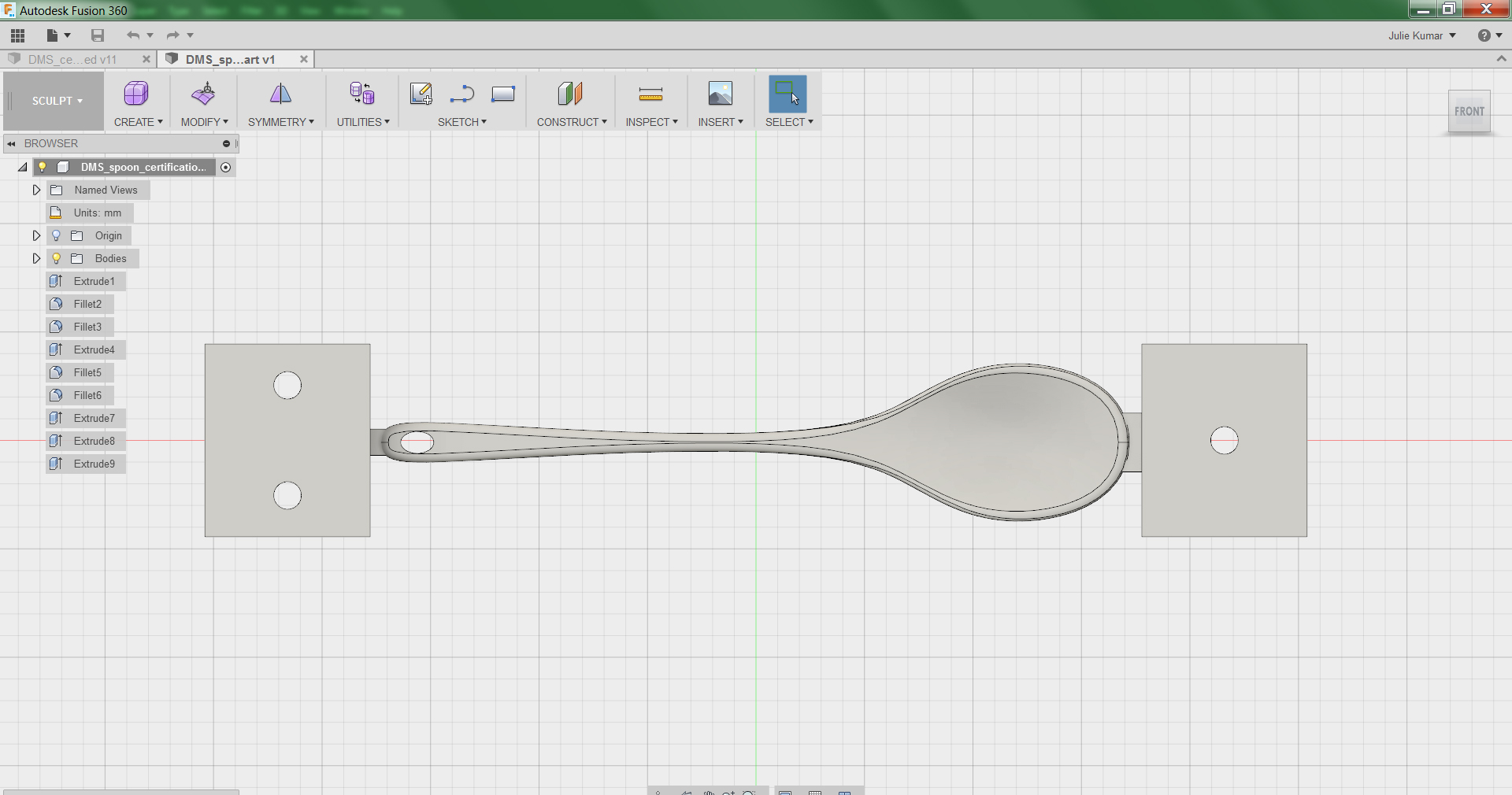The image size is (1512, 795).
Task: Expand the Bodies folder
Action: click(x=36, y=258)
